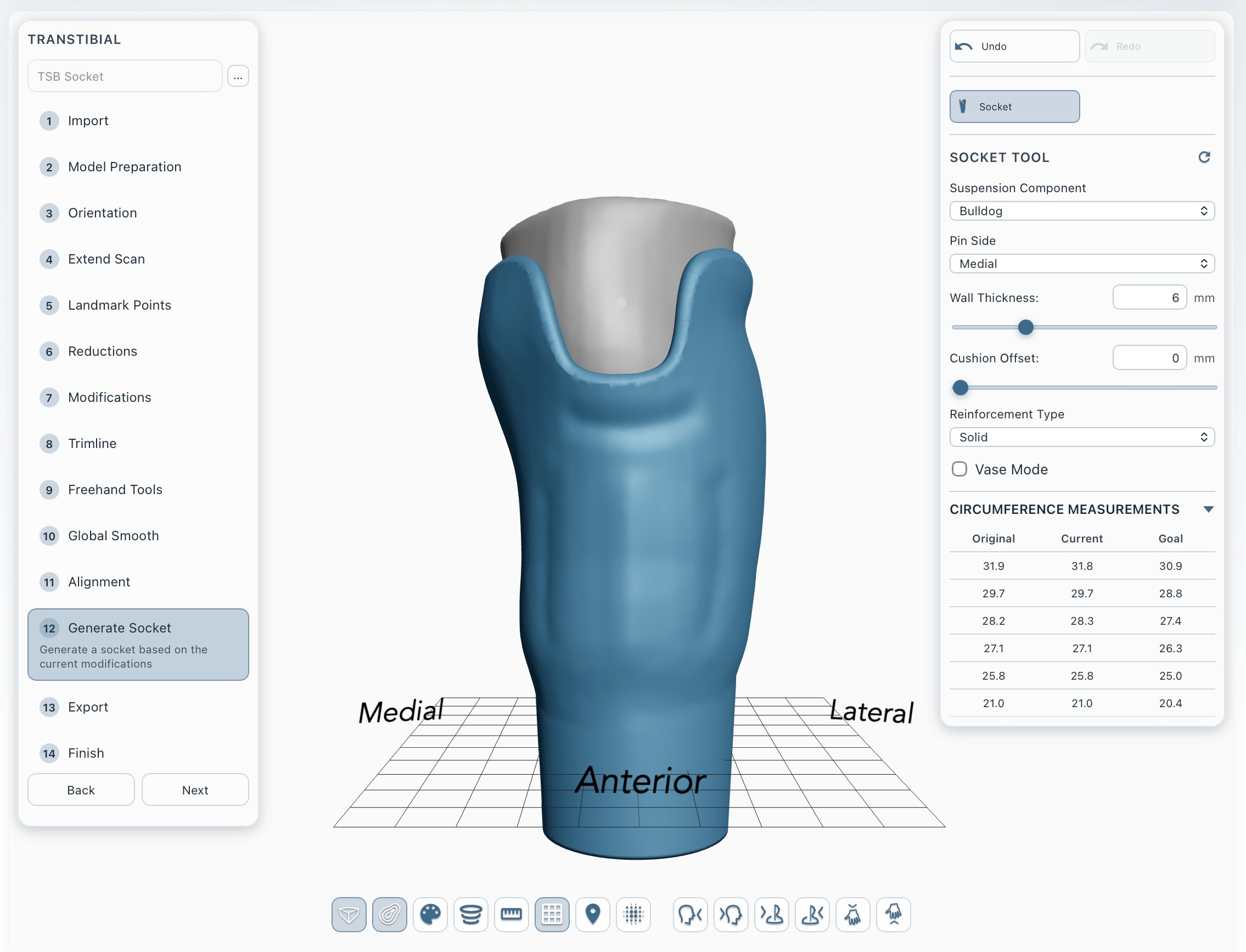Toggle the grid display icon
This screenshot has width=1246, height=952.
pos(552,914)
